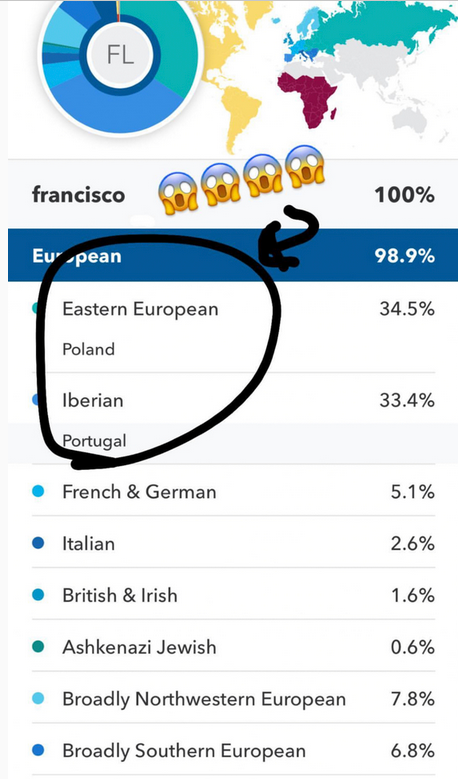
Task: Click the British & Irish color dot
Action: coord(38,595)
